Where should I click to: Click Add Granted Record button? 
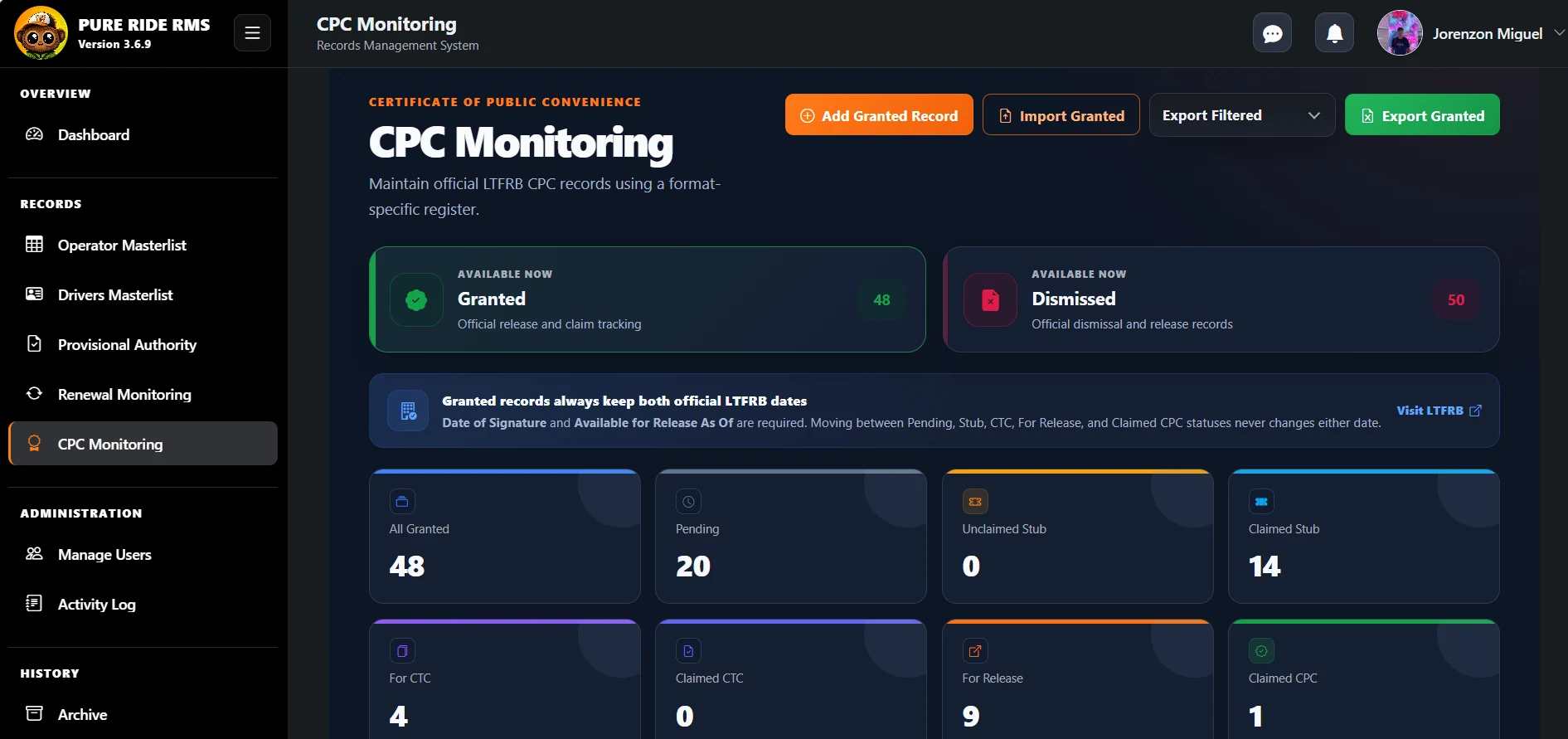879,115
